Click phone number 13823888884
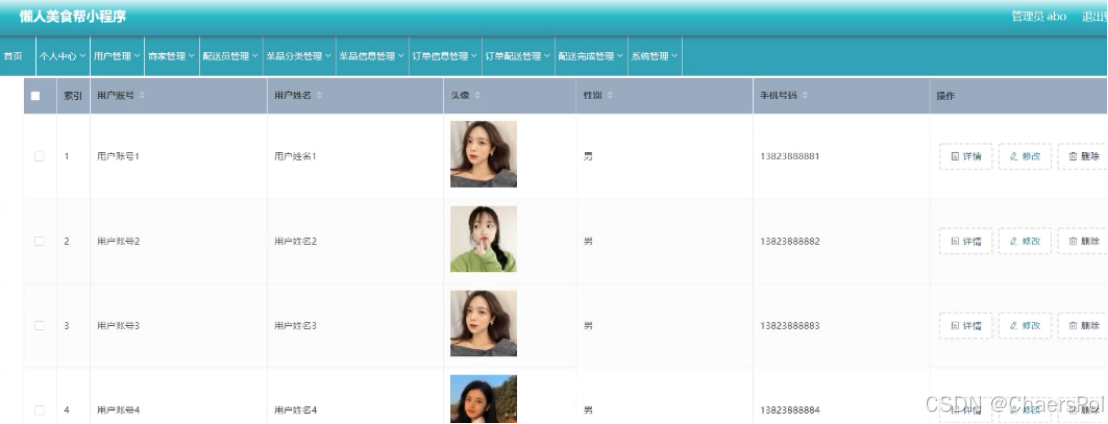The image size is (1108, 424). 790,411
